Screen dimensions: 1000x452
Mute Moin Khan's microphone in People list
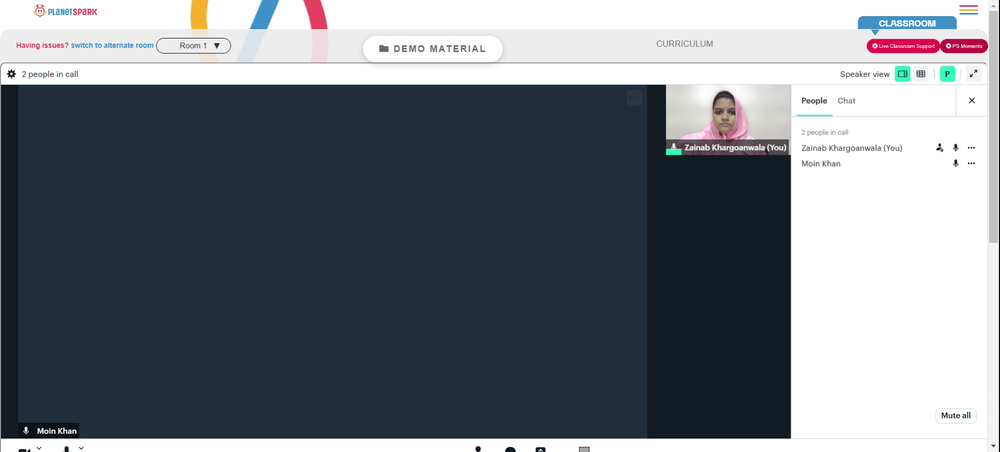pyautogui.click(x=955, y=164)
